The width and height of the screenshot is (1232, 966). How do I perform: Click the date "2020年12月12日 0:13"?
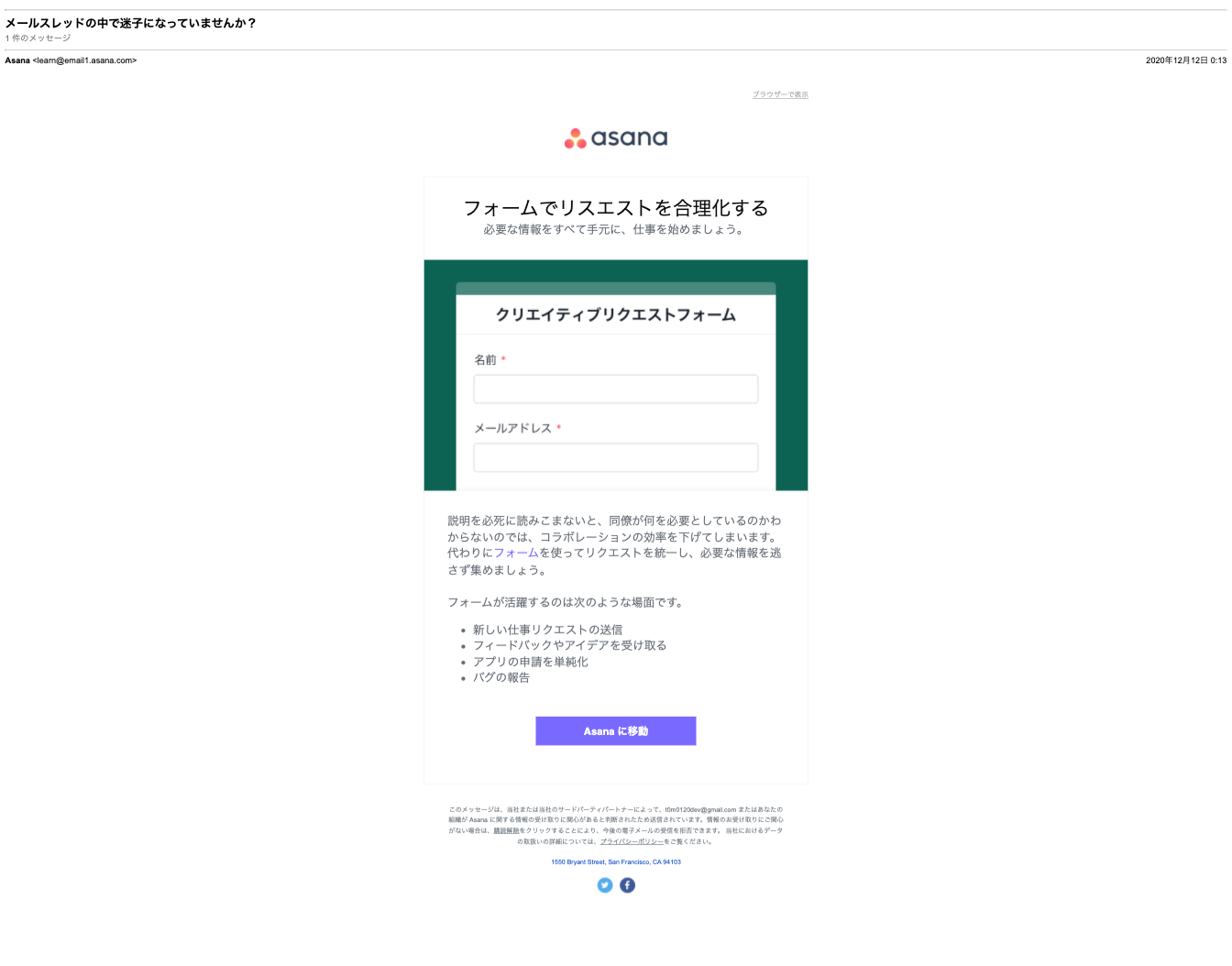1186,60
